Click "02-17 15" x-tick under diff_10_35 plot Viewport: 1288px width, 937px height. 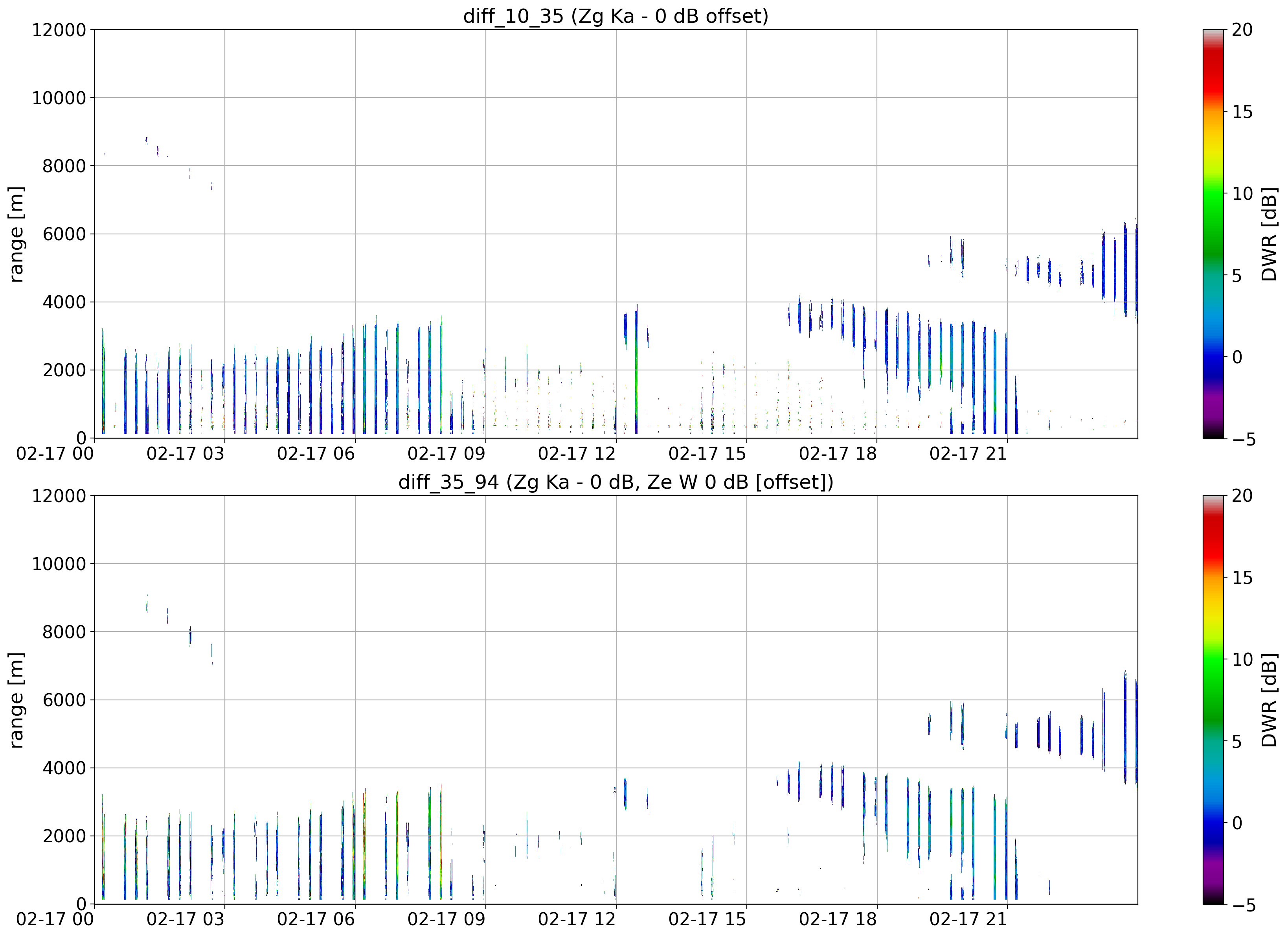707,453
